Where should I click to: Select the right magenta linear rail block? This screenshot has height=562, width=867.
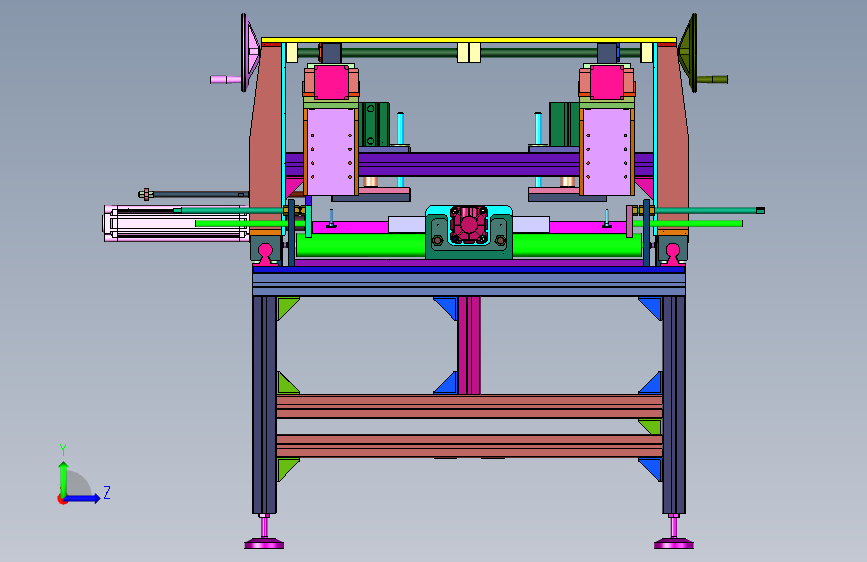673,254
